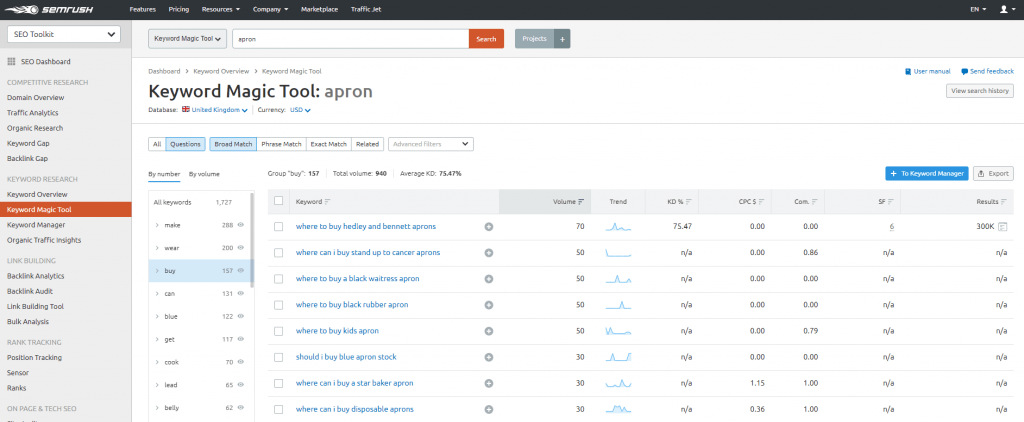The image size is (1024, 422).
Task: Click To Keyword Manager button
Action: click(927, 173)
